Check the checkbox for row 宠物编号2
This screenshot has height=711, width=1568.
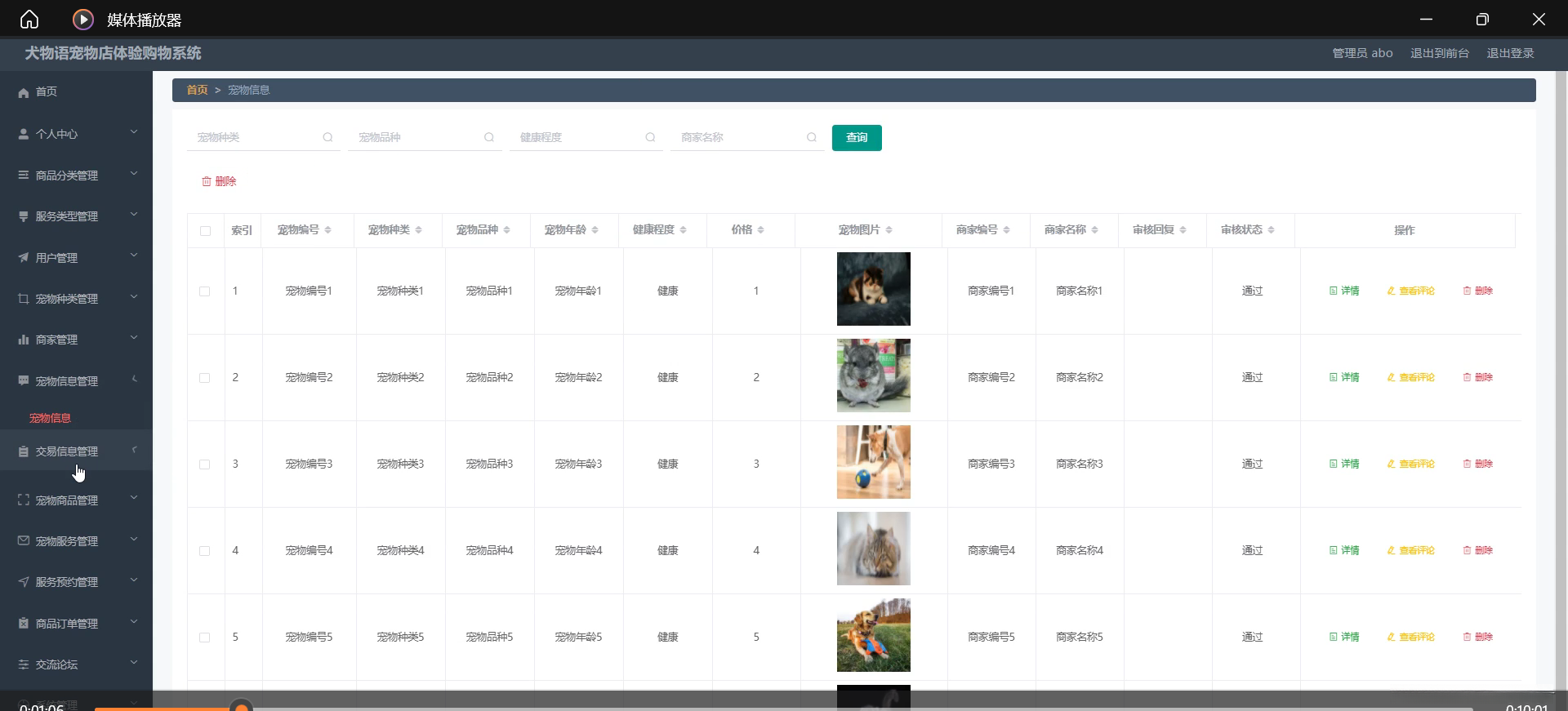[x=204, y=378]
